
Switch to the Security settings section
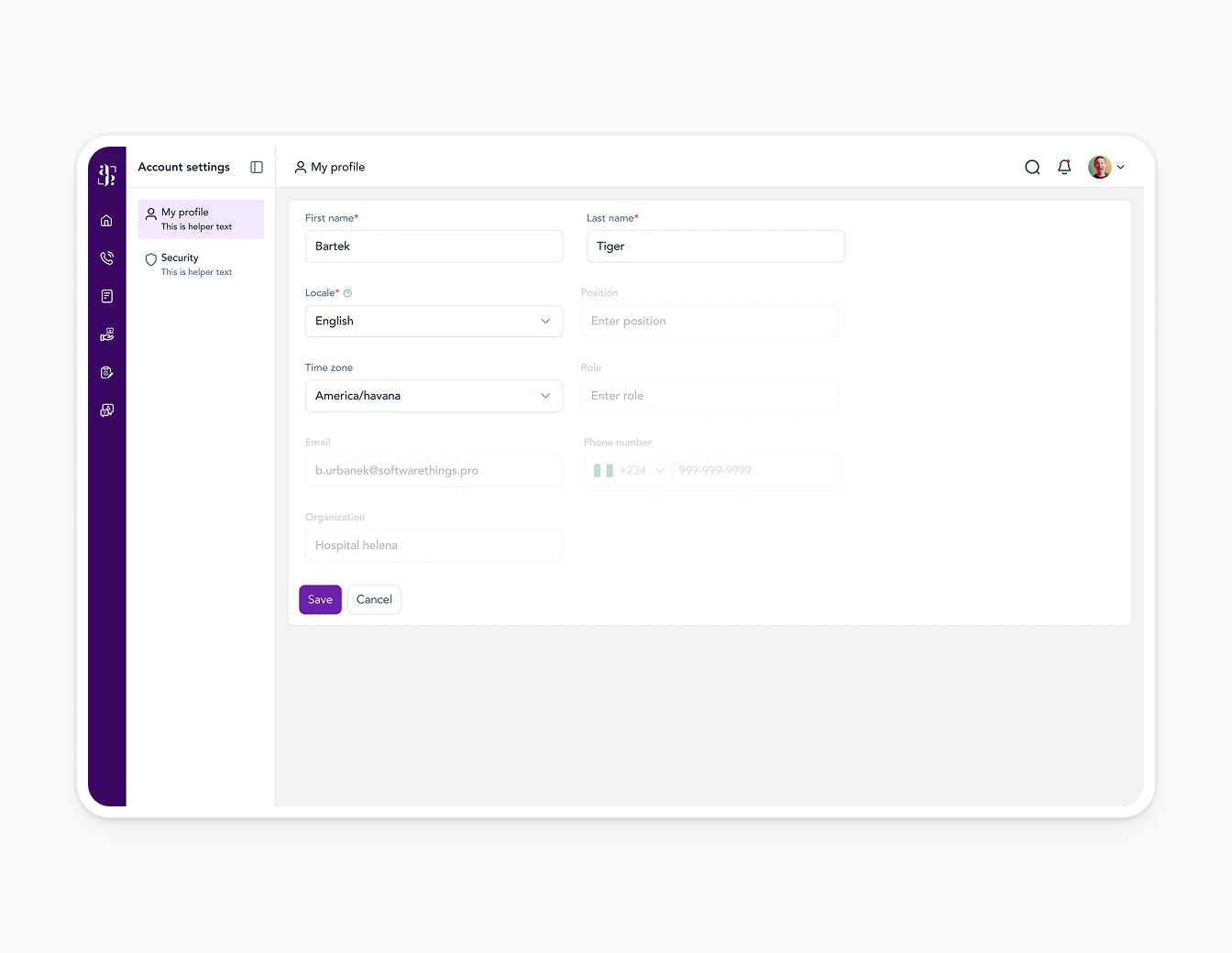pos(180,264)
